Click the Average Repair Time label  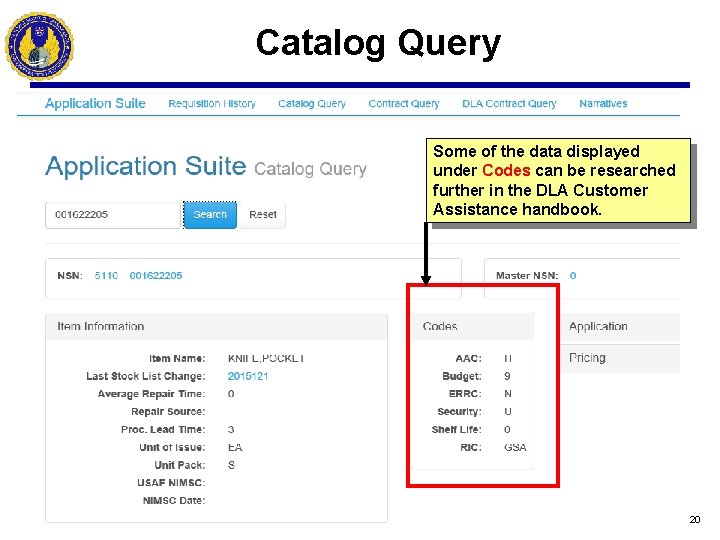tap(151, 394)
